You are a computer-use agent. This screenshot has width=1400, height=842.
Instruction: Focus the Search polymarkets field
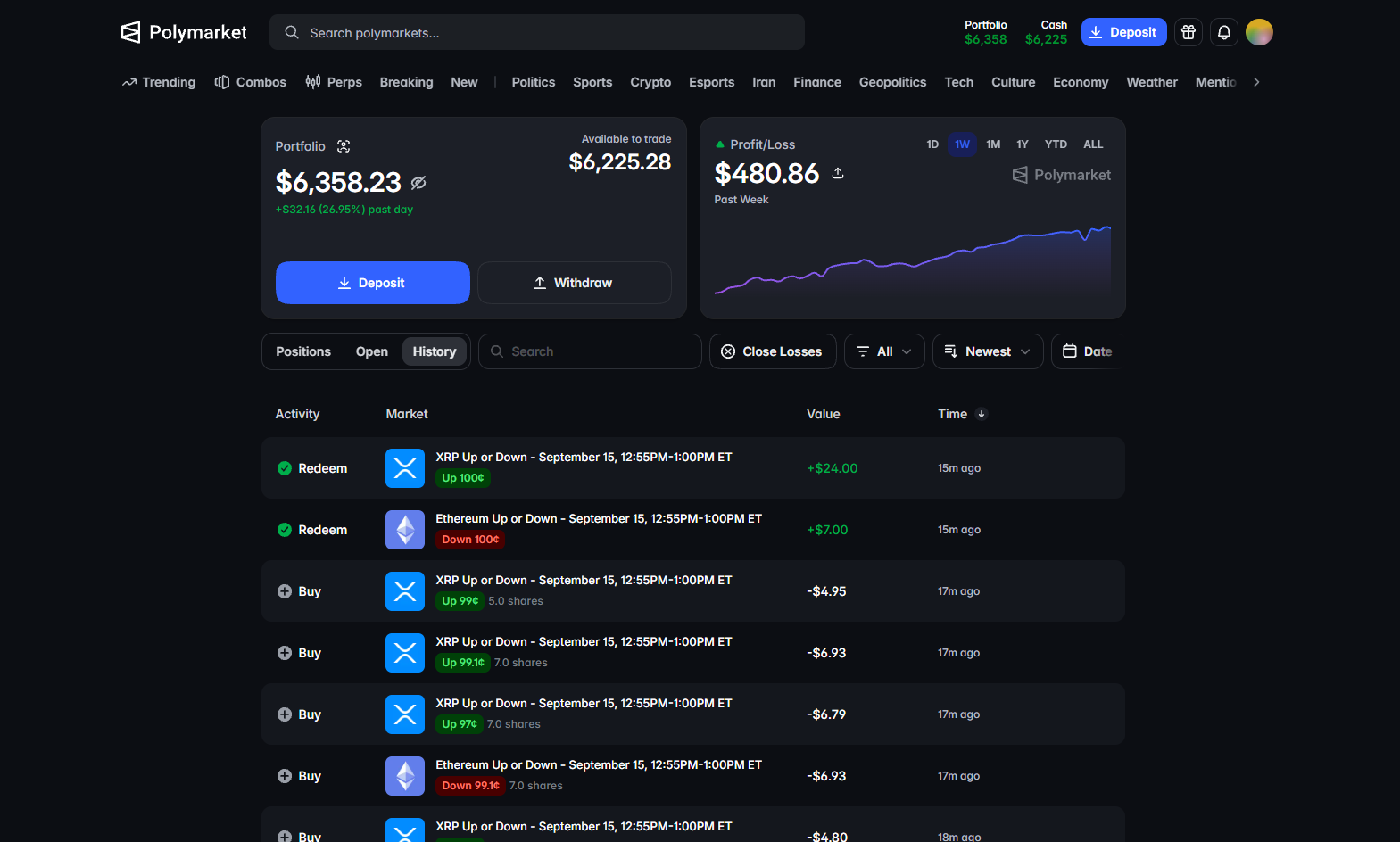(x=537, y=32)
